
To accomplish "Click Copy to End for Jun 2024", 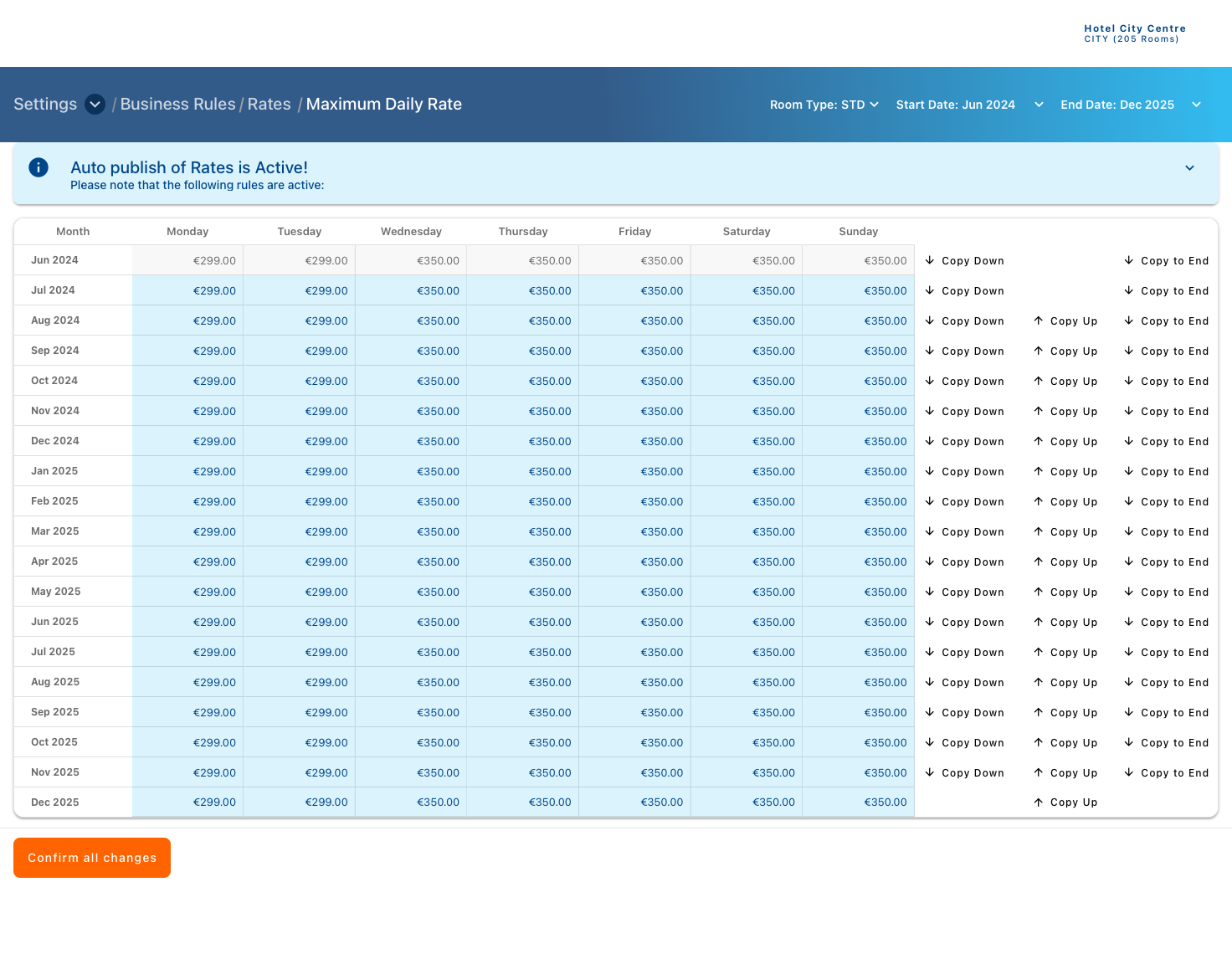I will pyautogui.click(x=1166, y=261).
